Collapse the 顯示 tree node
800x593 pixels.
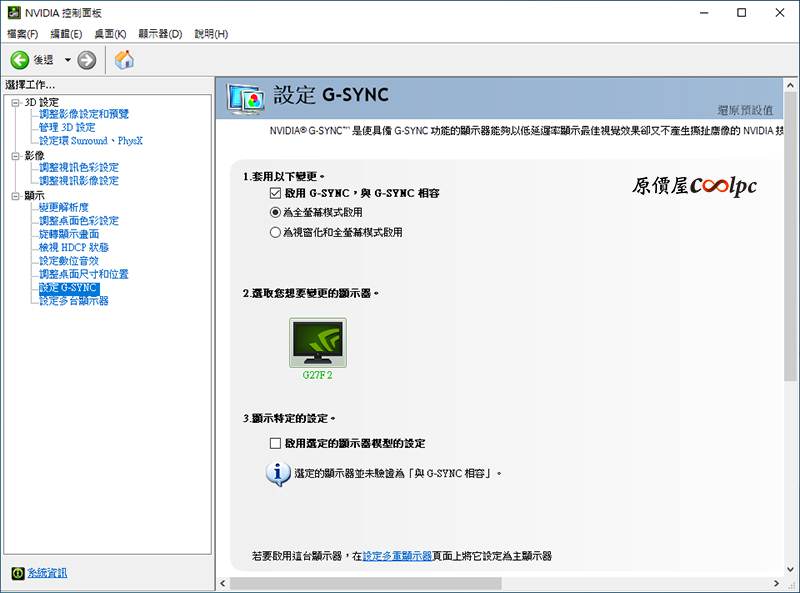[x=16, y=195]
